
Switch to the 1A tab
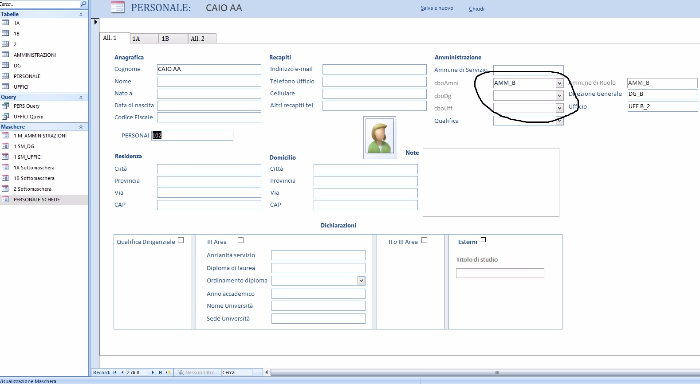(x=144, y=38)
